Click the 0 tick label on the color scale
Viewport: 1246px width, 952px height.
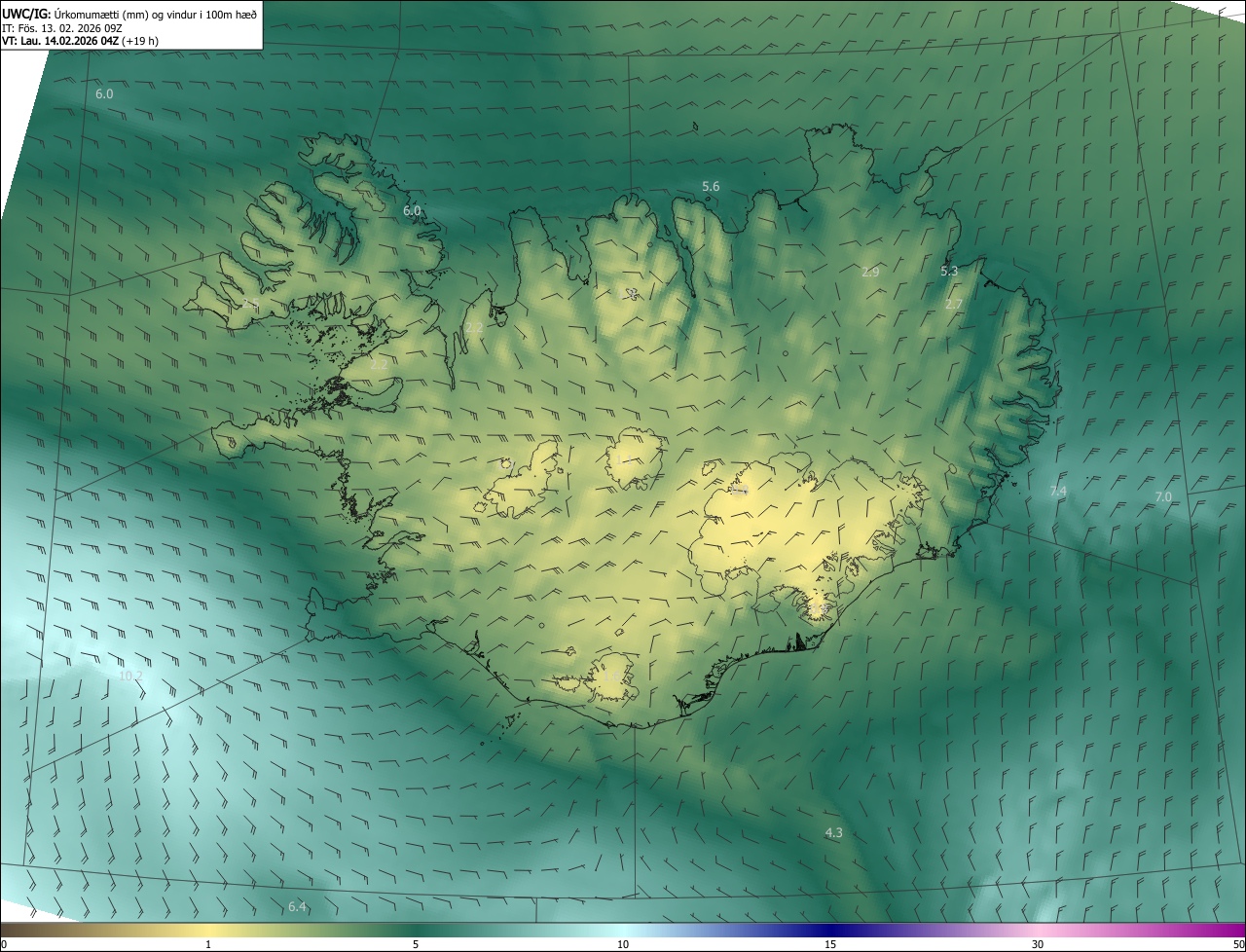tap(4, 944)
